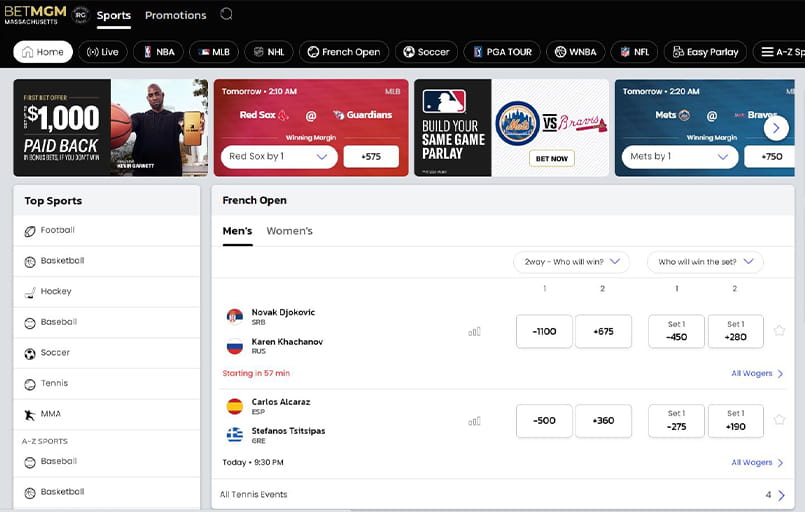Pick Alcaraz Set 1 at -275
This screenshot has width=805, height=512.
pos(676,421)
